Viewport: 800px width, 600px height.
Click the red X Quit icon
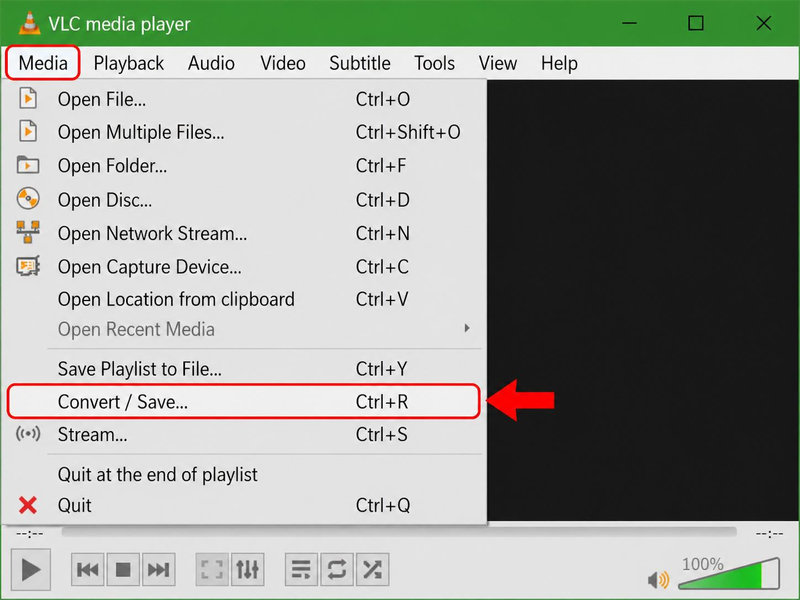pyautogui.click(x=28, y=505)
